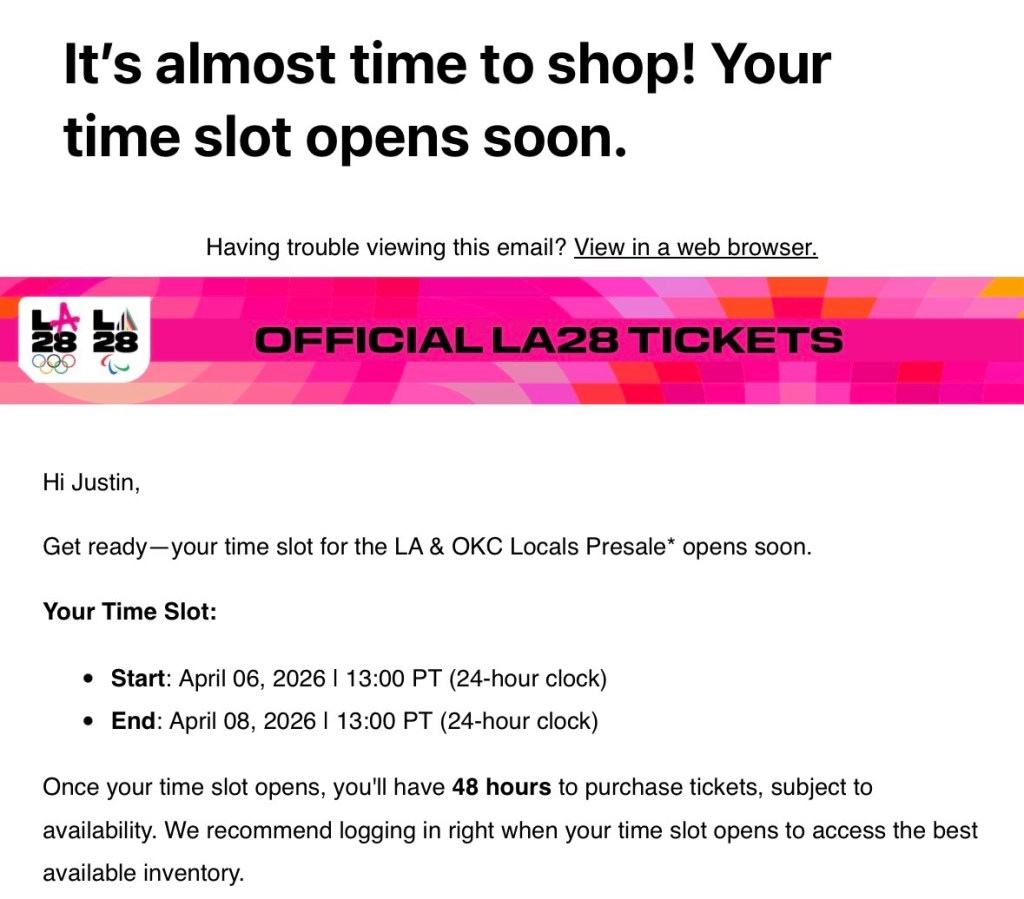The image size is (1024, 899).
Task: Click the "April 08, 2026" end date
Action: [241, 721]
